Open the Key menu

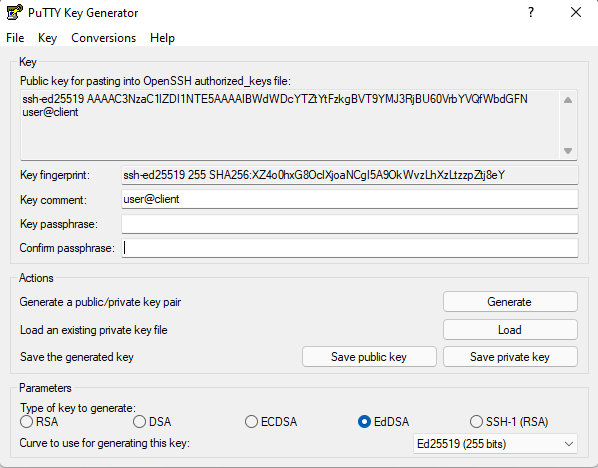48,38
